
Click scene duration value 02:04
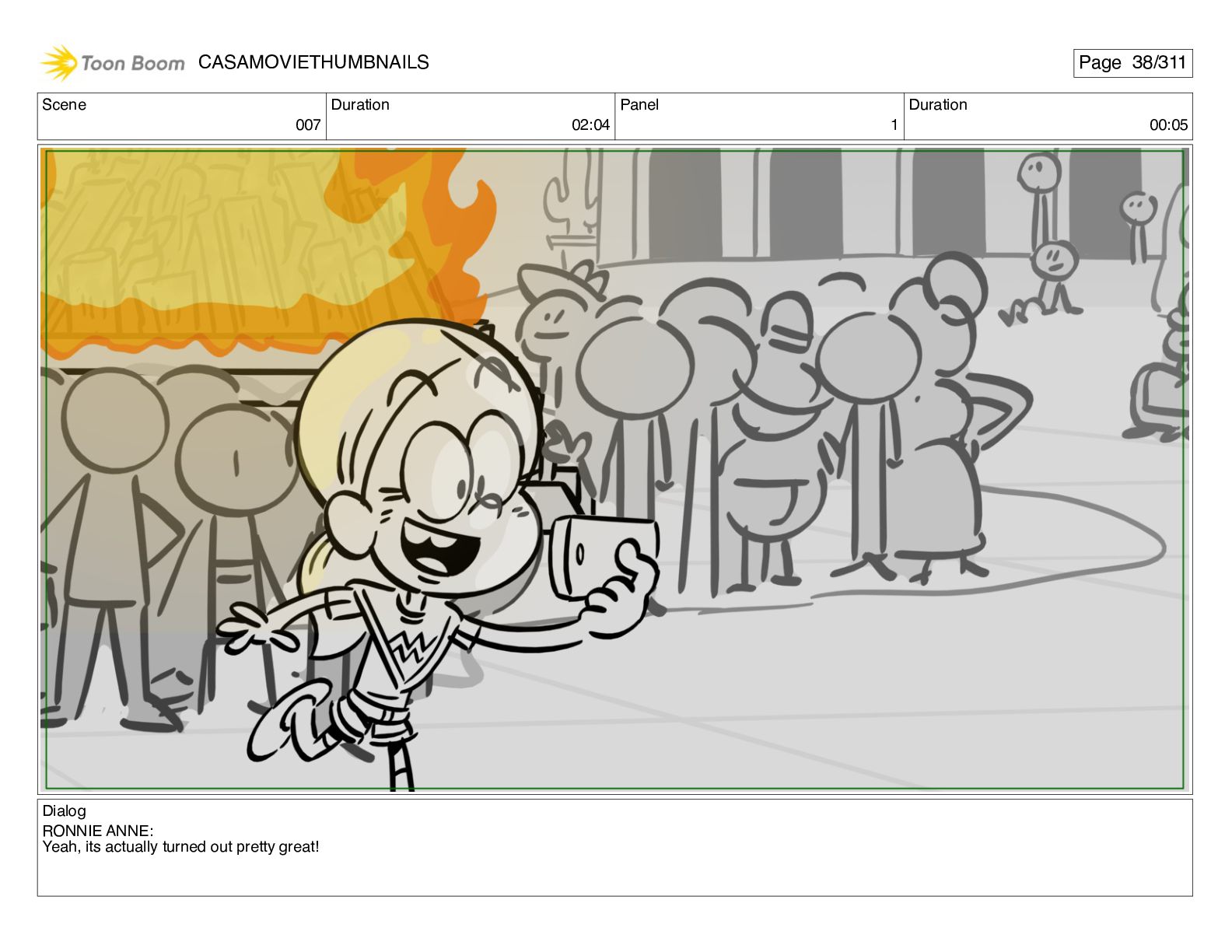(x=590, y=124)
